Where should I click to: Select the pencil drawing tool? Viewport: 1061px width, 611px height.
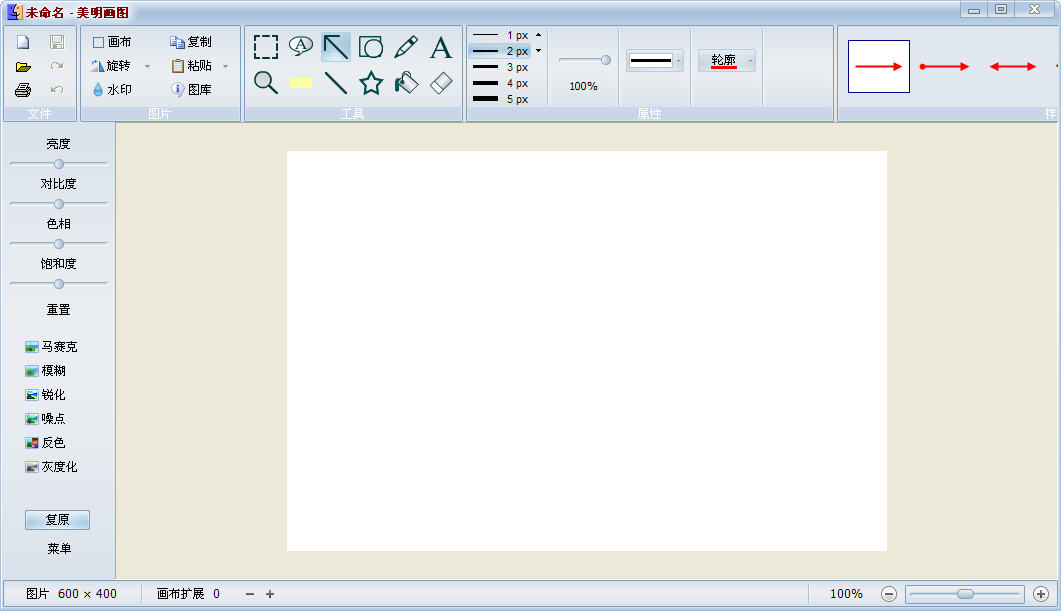[406, 47]
